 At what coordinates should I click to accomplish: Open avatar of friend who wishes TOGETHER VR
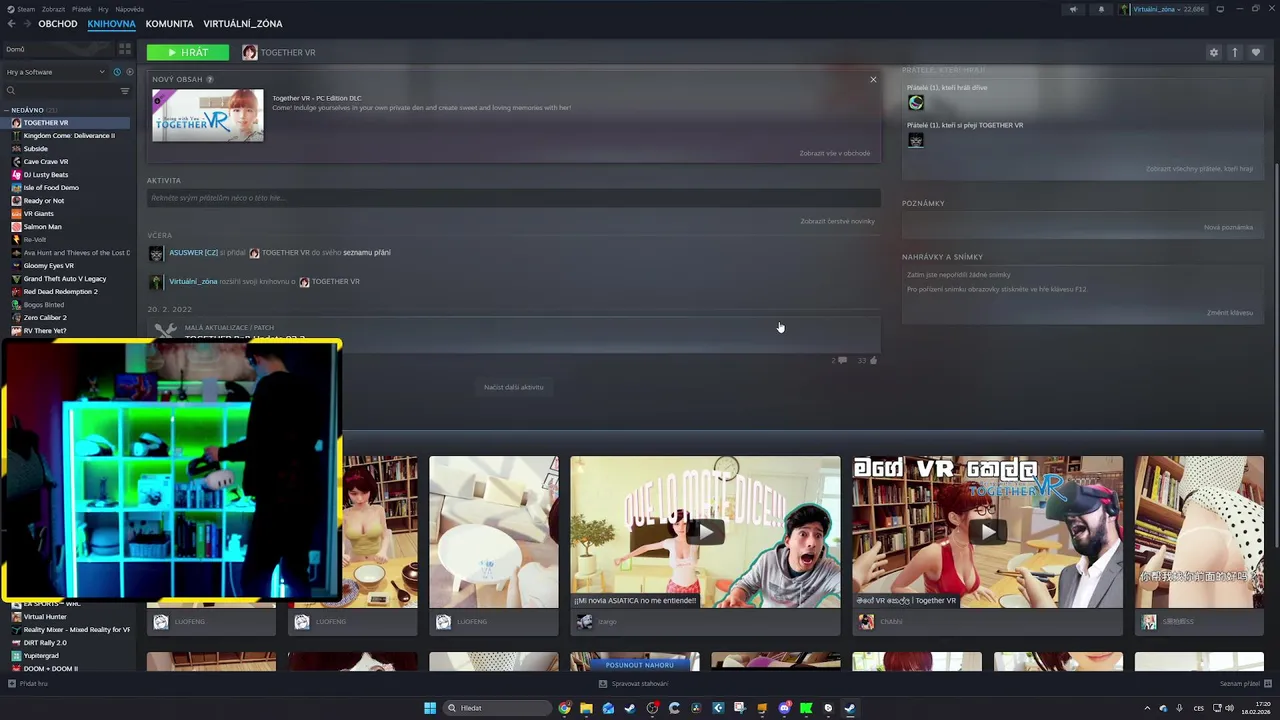(916, 141)
